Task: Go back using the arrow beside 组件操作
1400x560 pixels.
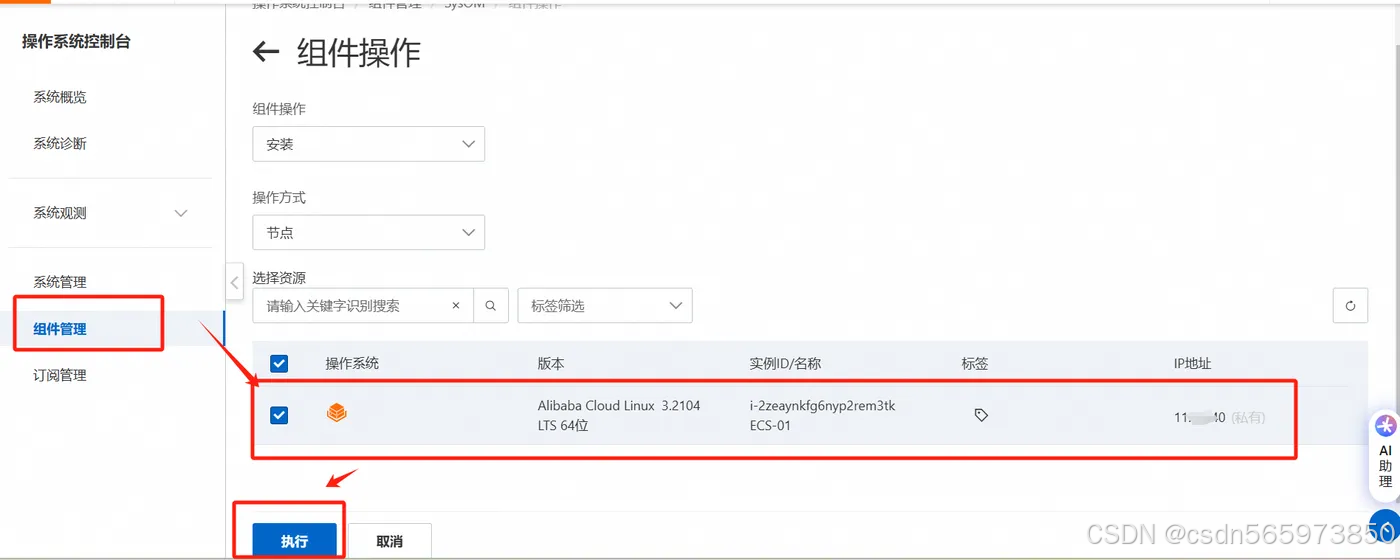Action: point(266,52)
